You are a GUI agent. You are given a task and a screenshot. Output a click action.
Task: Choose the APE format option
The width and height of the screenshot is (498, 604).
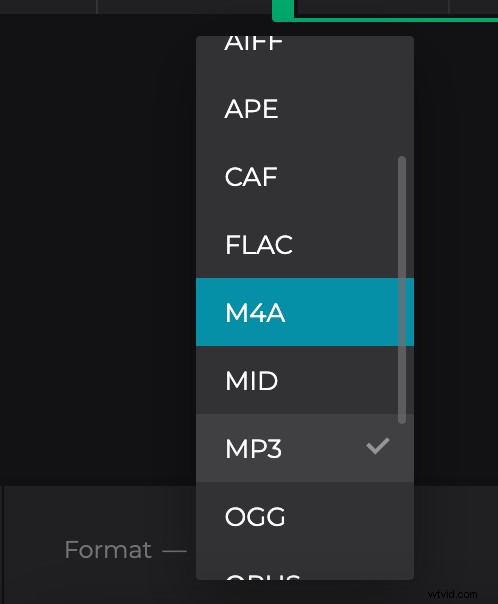[x=305, y=109]
